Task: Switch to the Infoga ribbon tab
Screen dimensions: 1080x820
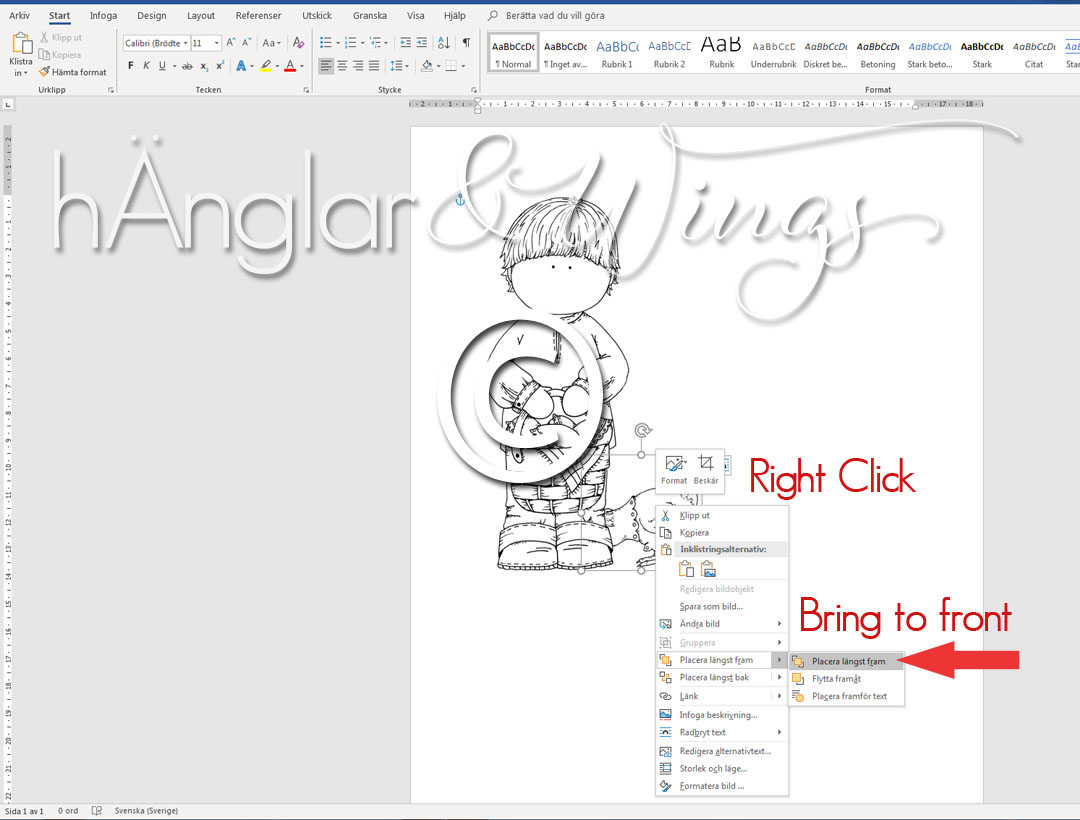Action: click(x=104, y=15)
